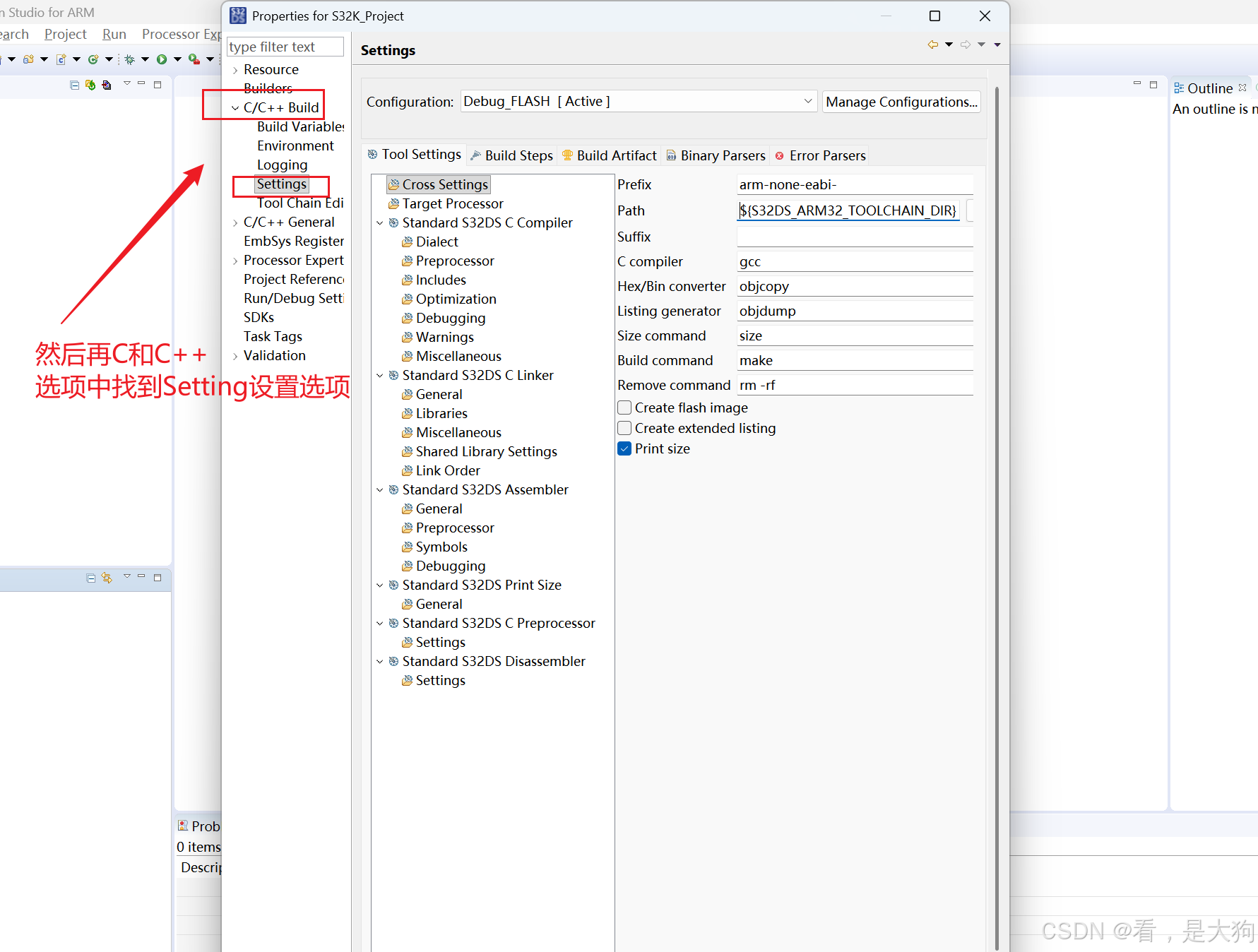Open the Run launch dropdown arrow
Image resolution: width=1258 pixels, height=952 pixels.
177,59
